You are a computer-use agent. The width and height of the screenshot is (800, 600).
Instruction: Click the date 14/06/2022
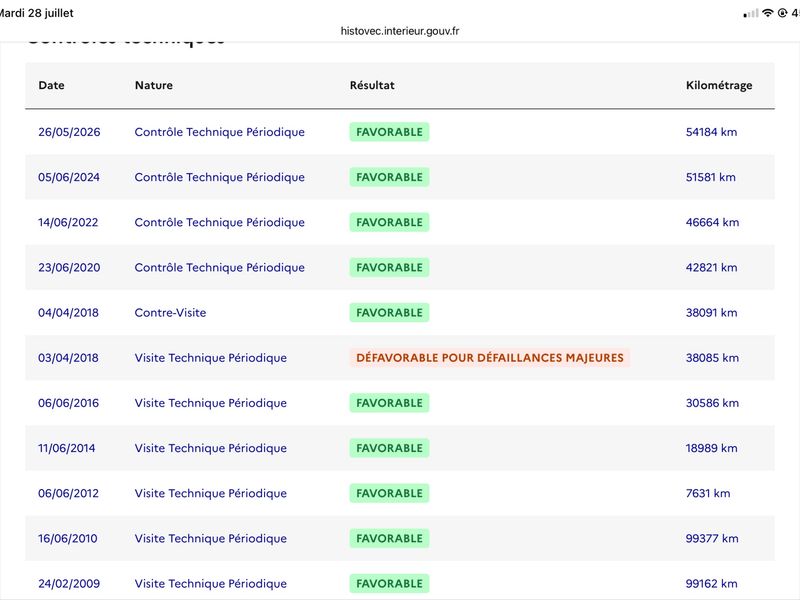point(68,222)
